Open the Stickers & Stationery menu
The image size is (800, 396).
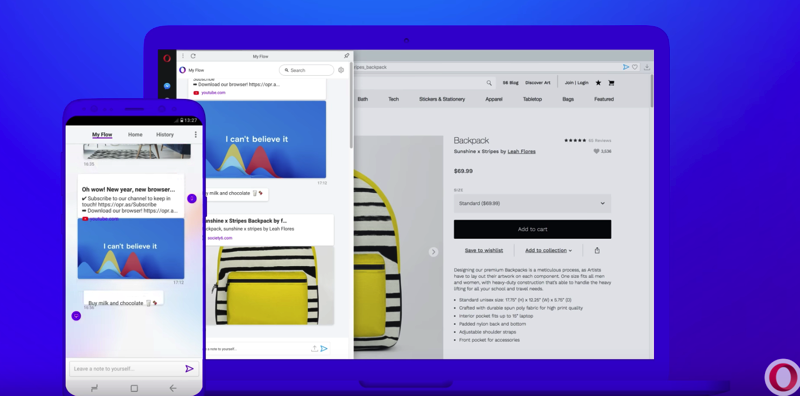tap(442, 99)
